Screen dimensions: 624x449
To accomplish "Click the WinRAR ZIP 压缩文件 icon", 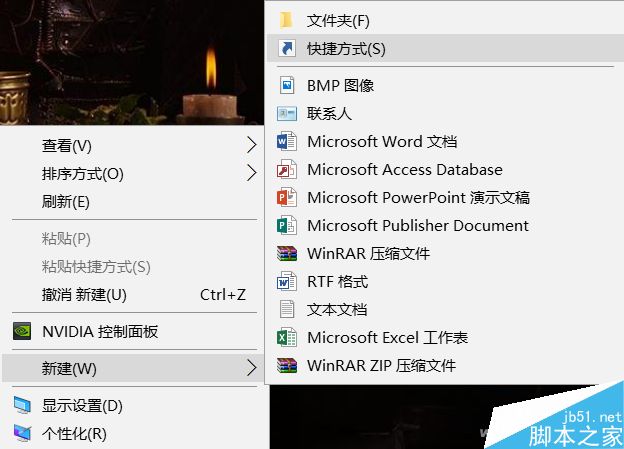I will click(x=287, y=365).
